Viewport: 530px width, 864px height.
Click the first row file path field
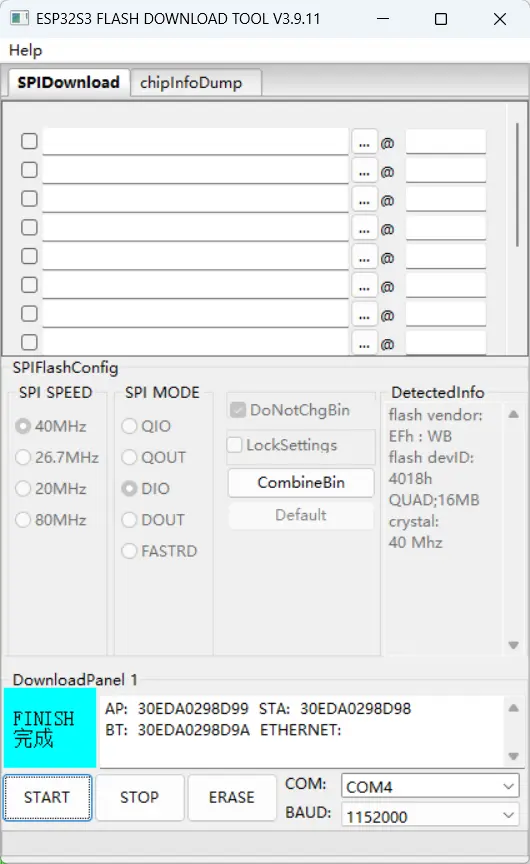tap(196, 142)
